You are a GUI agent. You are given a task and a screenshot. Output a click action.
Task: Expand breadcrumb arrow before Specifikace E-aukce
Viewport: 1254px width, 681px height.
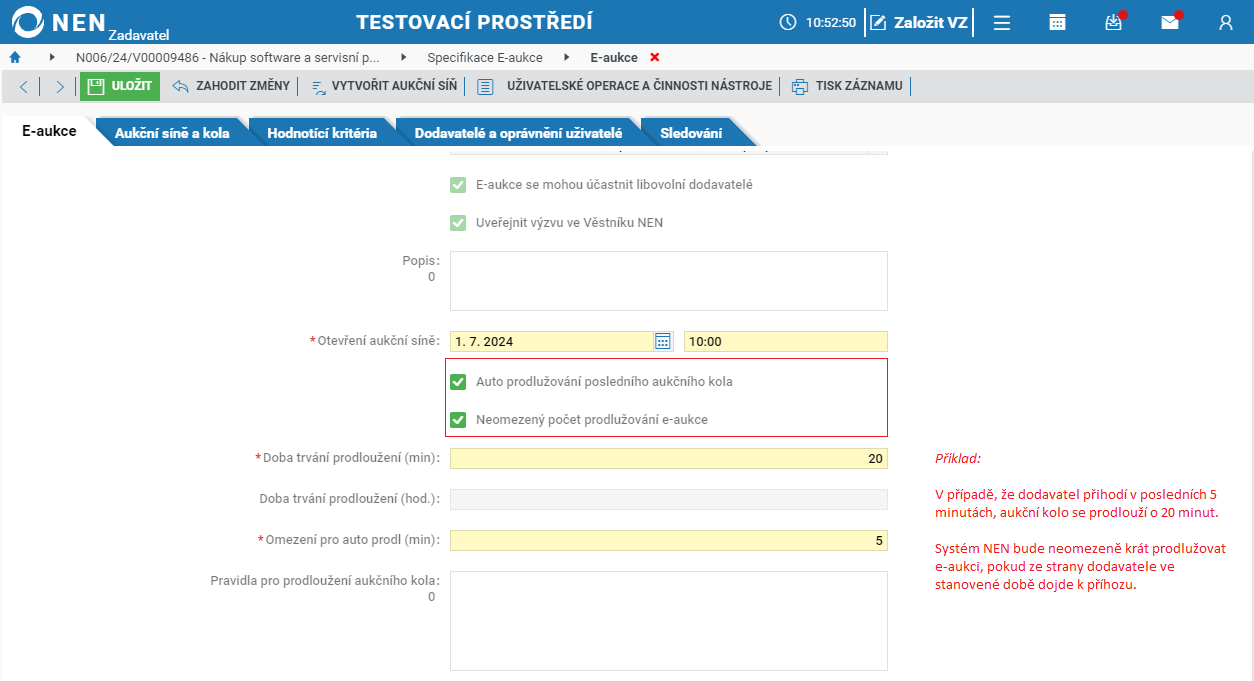click(404, 57)
